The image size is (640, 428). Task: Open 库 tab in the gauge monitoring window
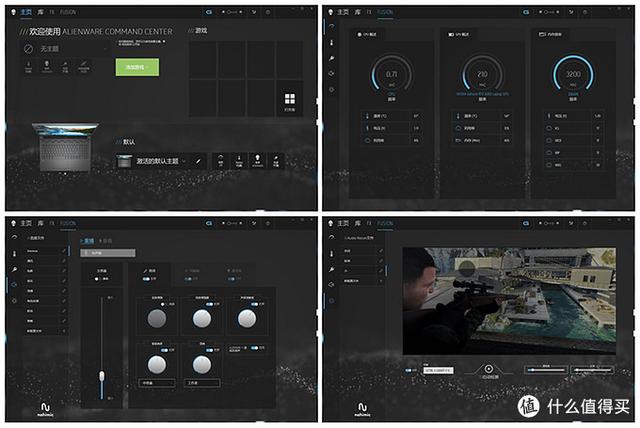tap(358, 12)
